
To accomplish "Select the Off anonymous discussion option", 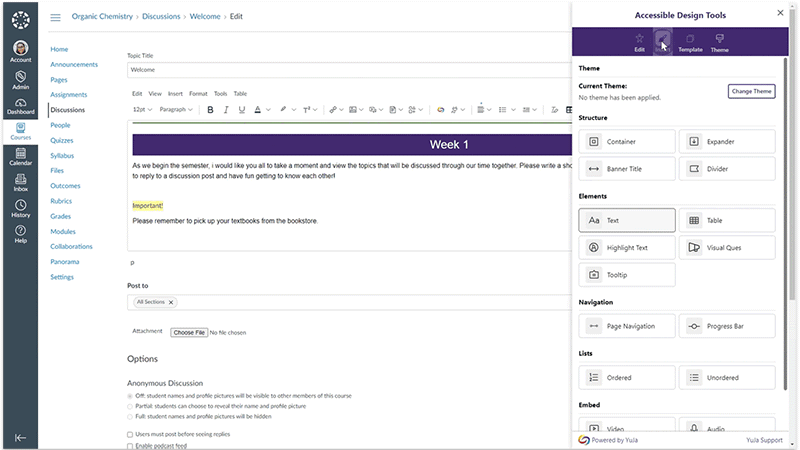I will click(130, 397).
